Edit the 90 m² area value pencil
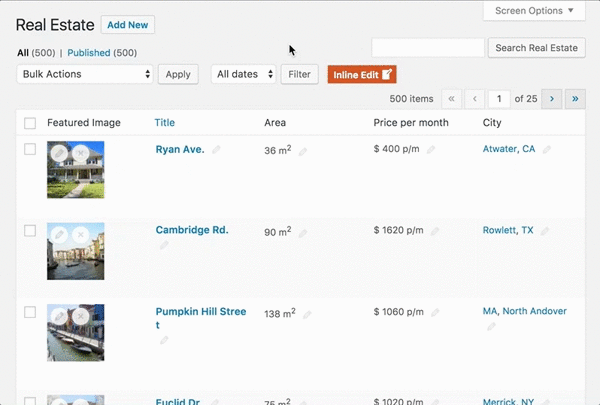Viewport: 600px width, 405px height. [303, 234]
